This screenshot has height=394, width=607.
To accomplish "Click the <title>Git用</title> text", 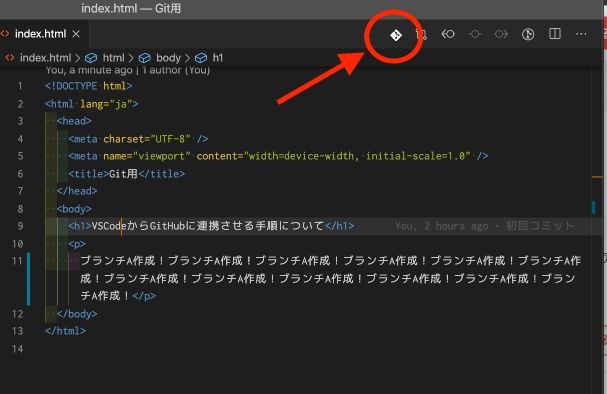I will coord(127,174).
